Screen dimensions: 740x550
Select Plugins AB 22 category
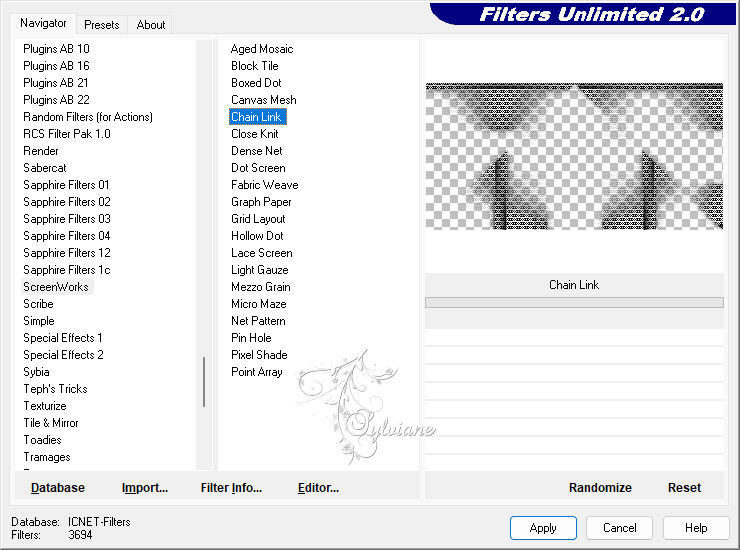pos(56,100)
